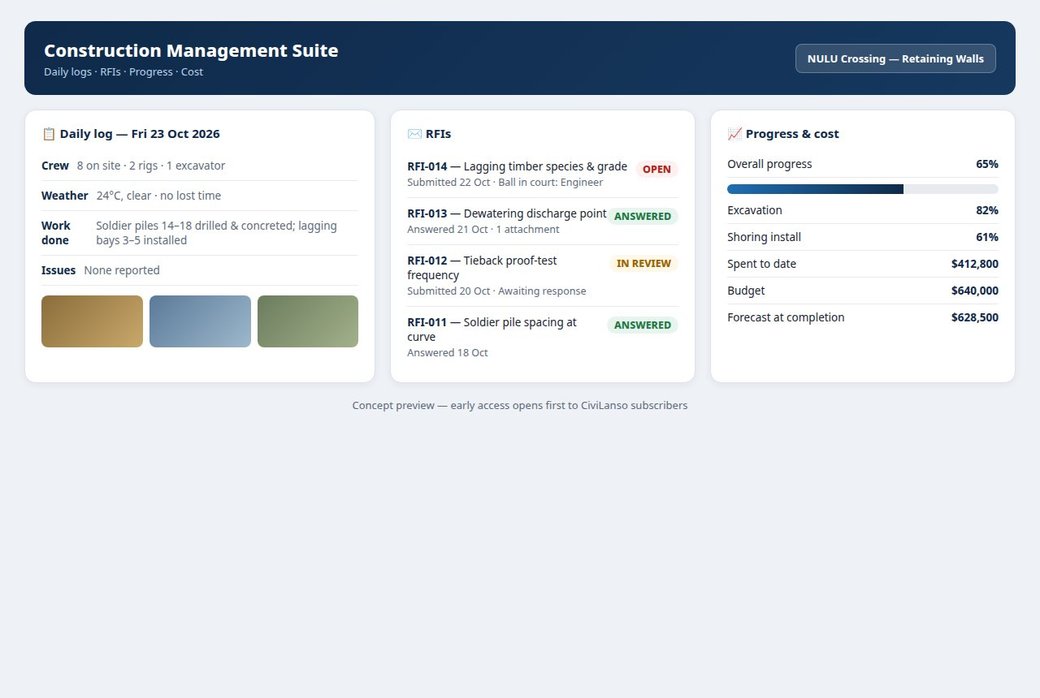Click the ANSWERED badge on RFI-011
This screenshot has width=1040, height=698.
(643, 325)
